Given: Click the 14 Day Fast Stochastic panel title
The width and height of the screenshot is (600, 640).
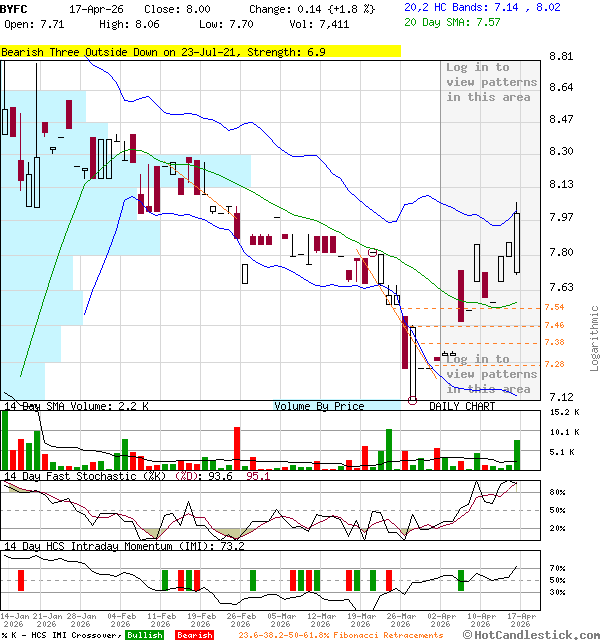Looking at the screenshot, I should click(x=136, y=476).
